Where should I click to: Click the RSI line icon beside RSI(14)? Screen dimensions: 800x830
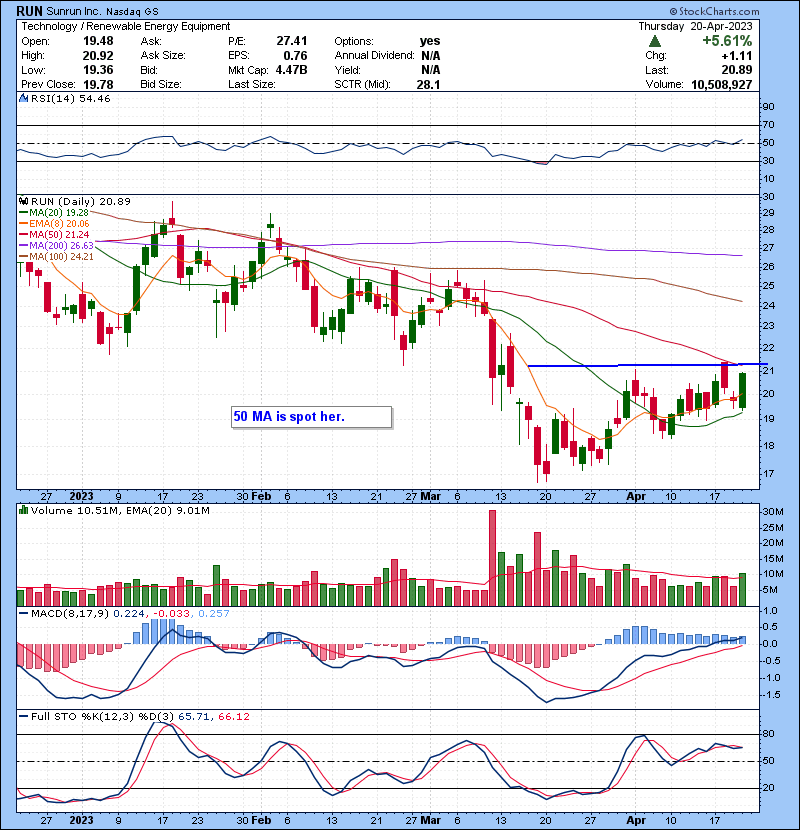click(x=23, y=98)
